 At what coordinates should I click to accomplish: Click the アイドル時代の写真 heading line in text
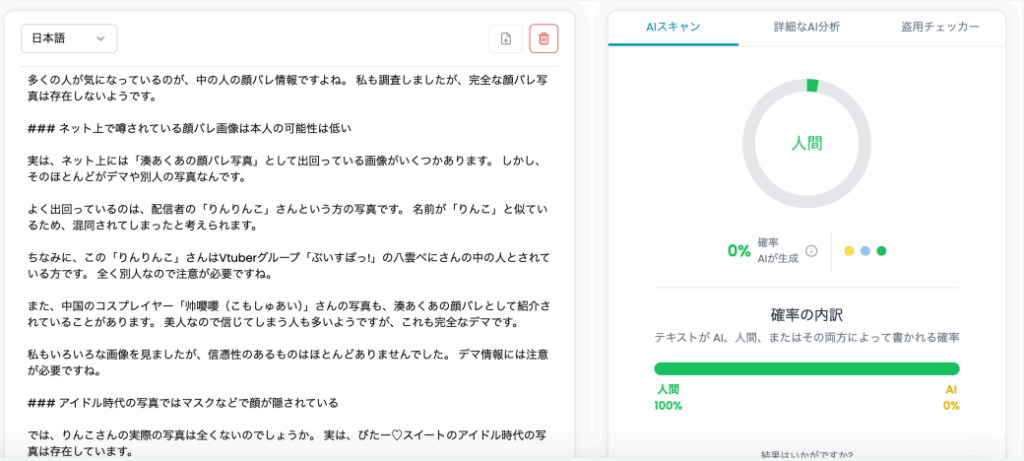(x=190, y=403)
